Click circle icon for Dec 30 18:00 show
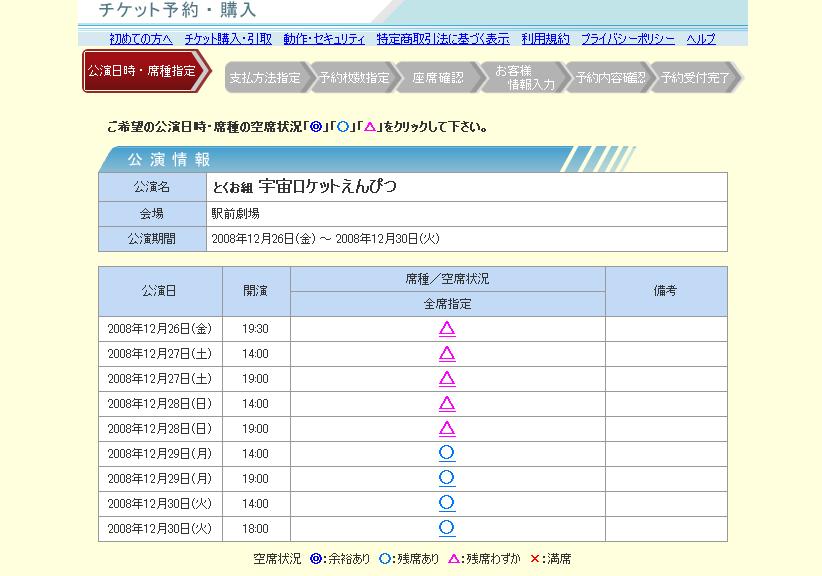This screenshot has width=822, height=576. pos(447,528)
